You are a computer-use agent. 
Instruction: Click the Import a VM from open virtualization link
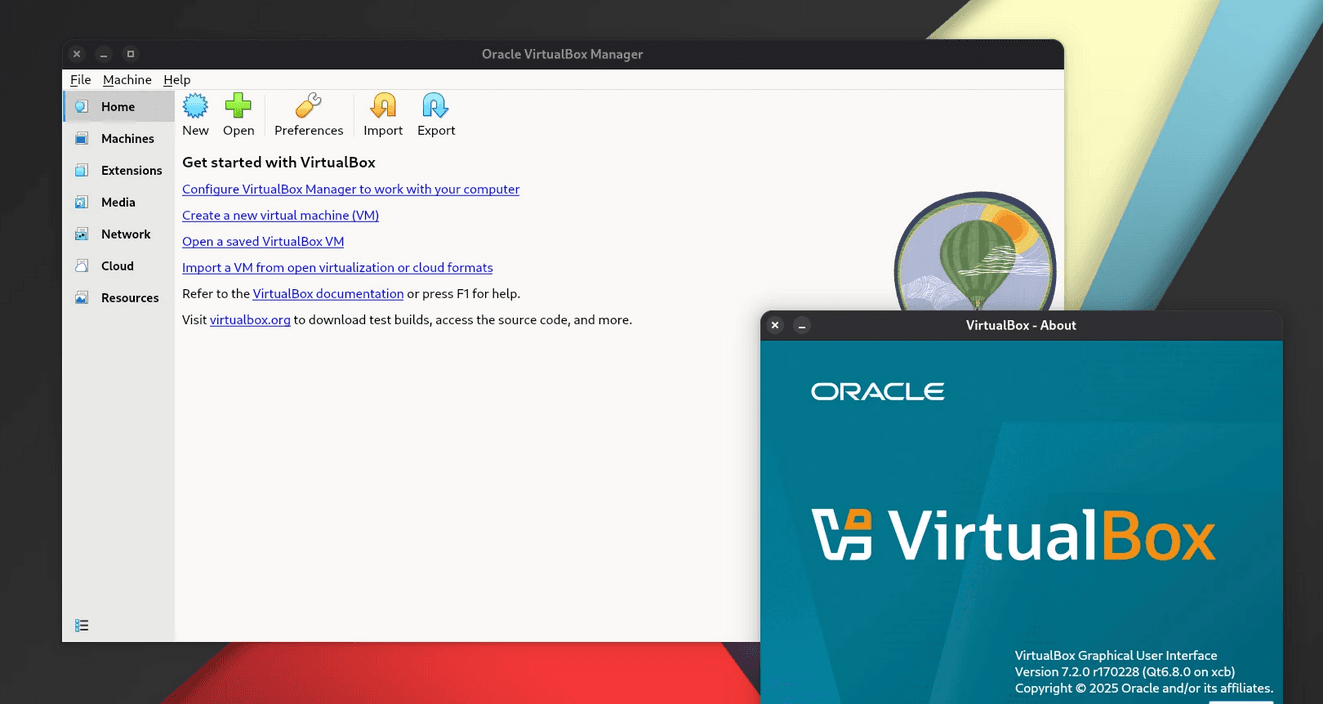337,267
